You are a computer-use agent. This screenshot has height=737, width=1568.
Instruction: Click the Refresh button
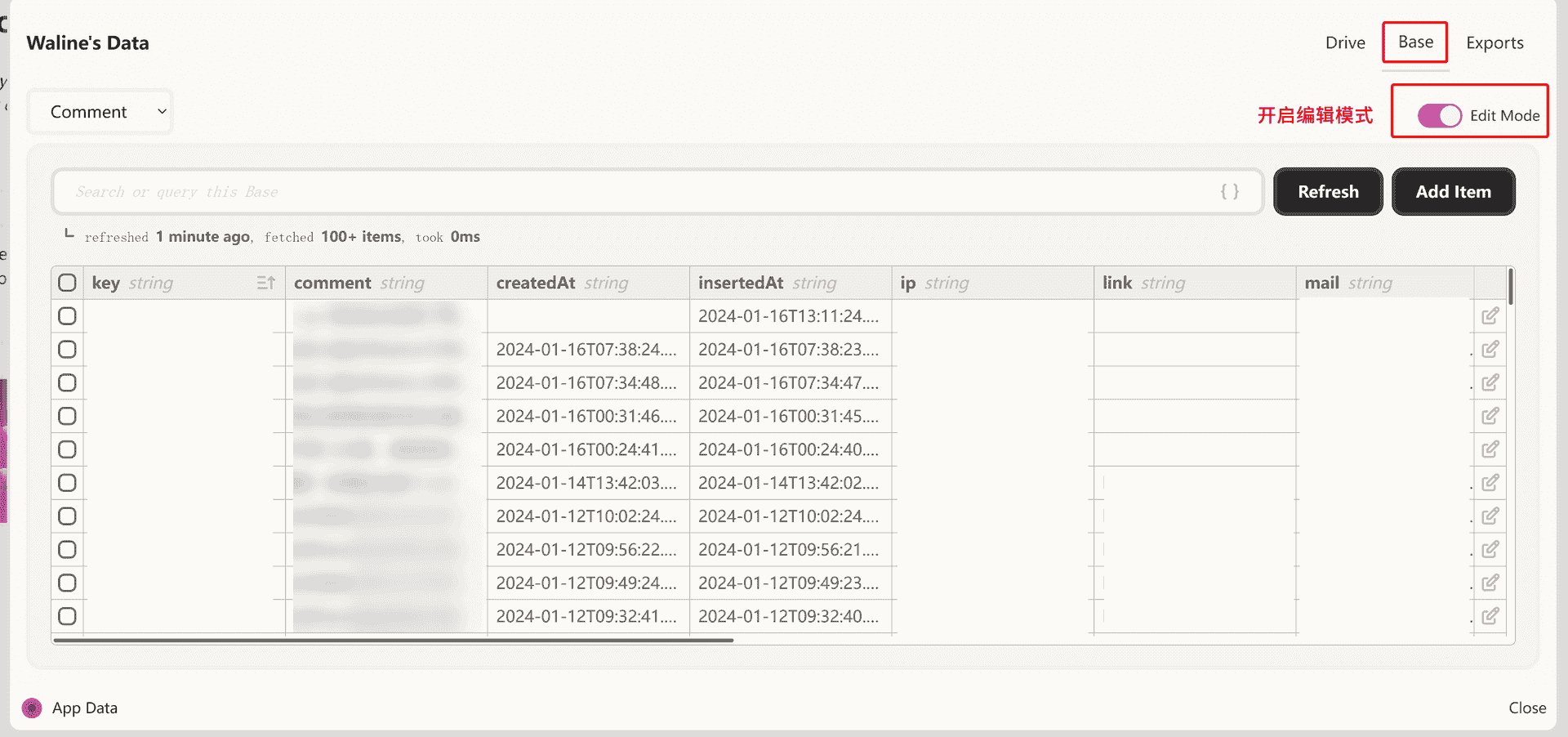(1328, 192)
